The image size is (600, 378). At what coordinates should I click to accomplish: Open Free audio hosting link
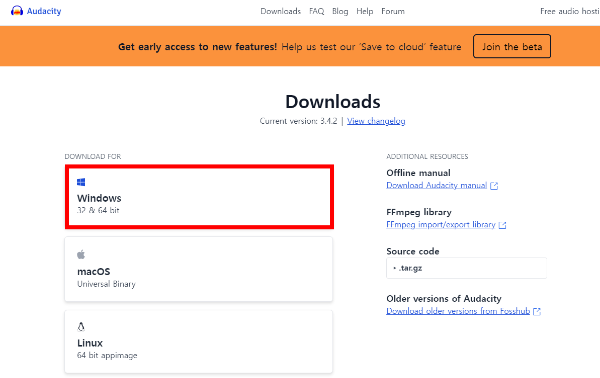point(570,11)
